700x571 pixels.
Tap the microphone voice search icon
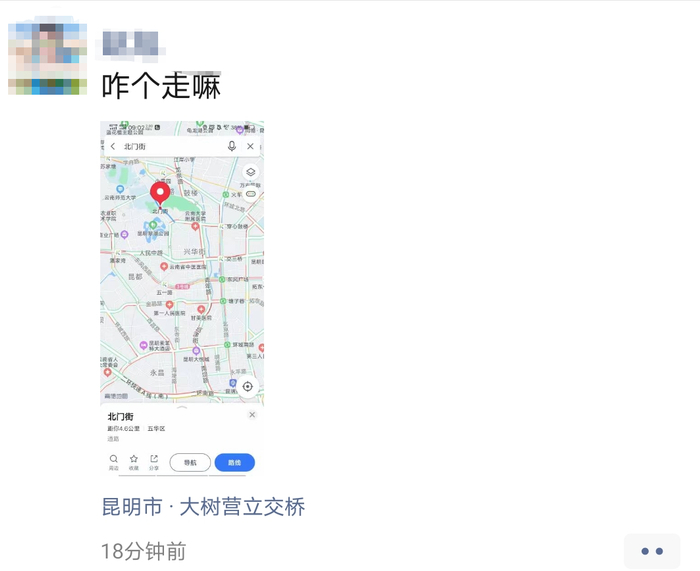pyautogui.click(x=232, y=146)
